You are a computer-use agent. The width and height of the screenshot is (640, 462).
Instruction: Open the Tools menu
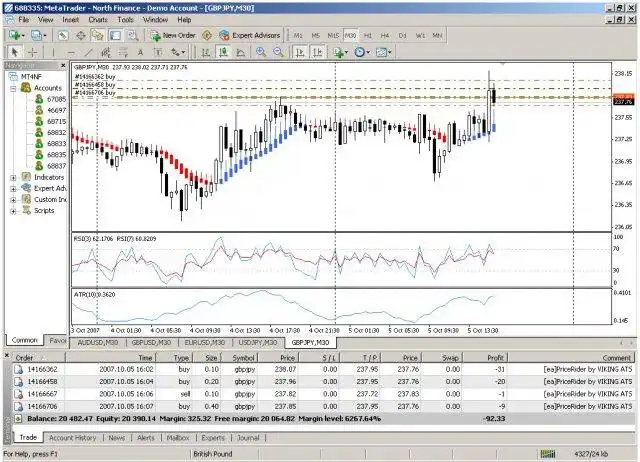125,20
